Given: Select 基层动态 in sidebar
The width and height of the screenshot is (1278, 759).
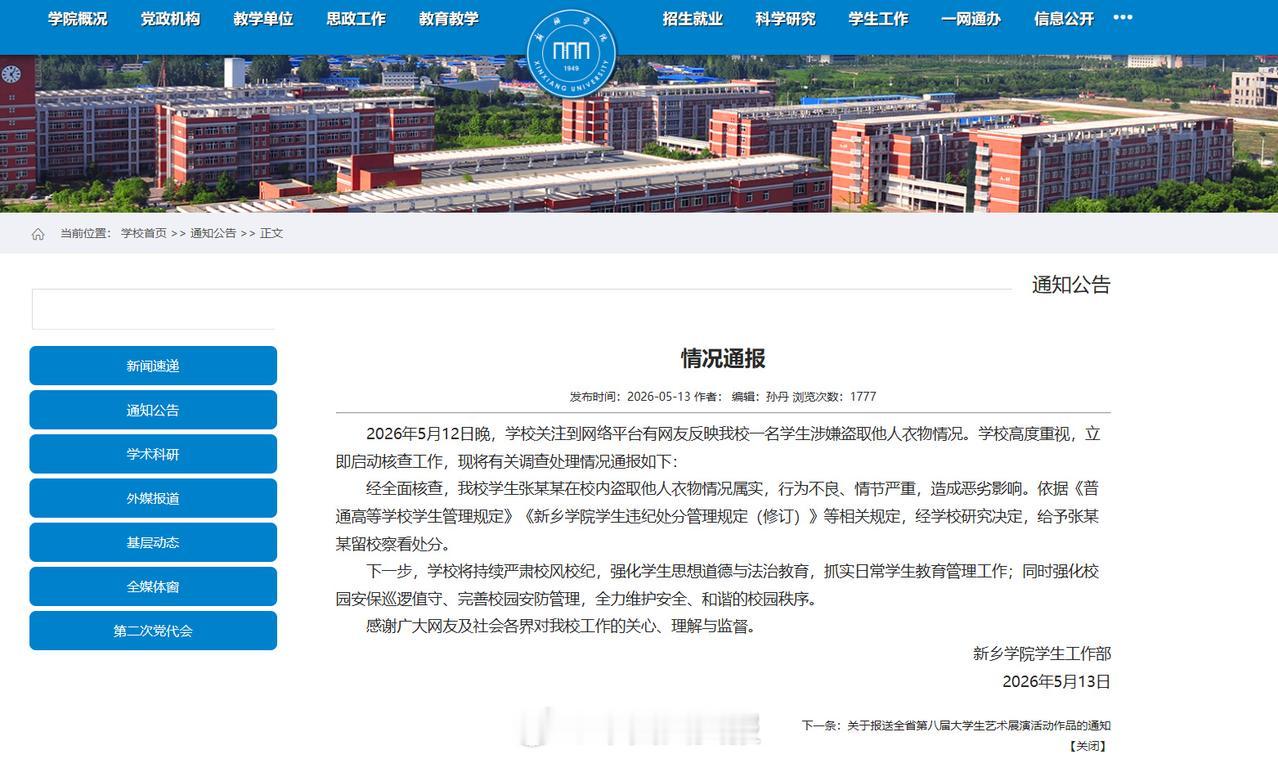Looking at the screenshot, I should pos(153,542).
